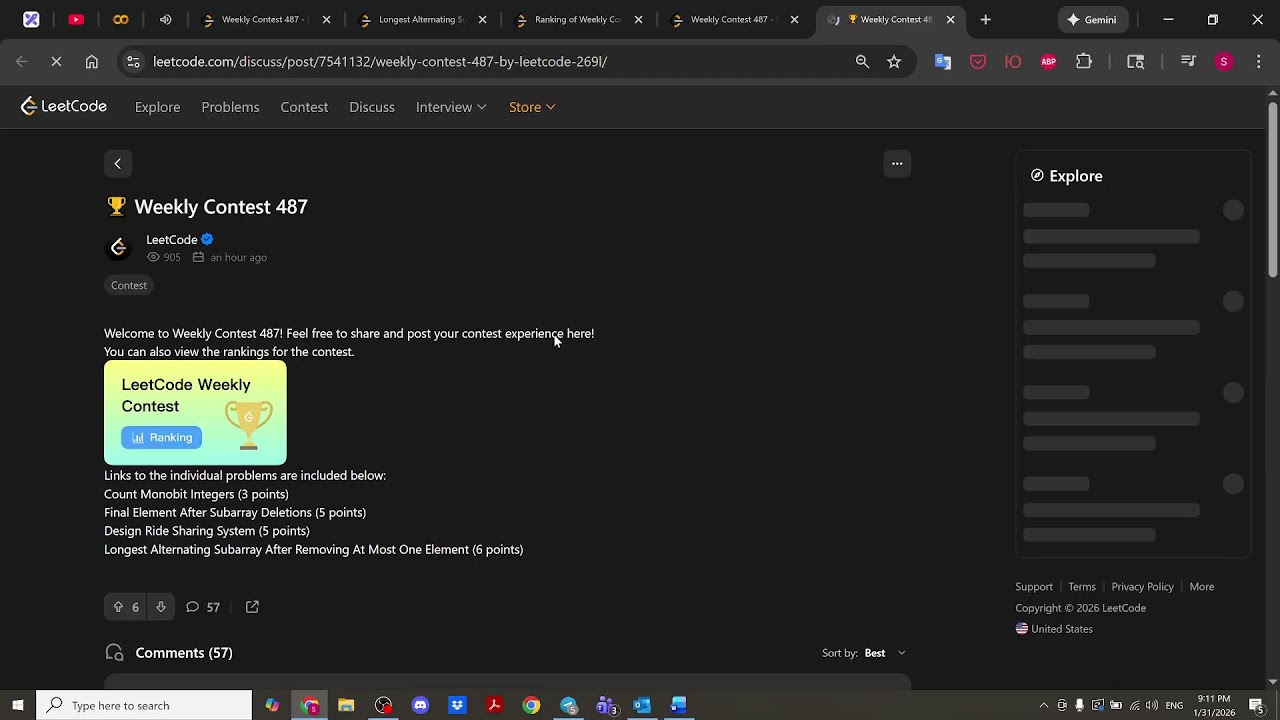Image resolution: width=1280 pixels, height=720 pixels.
Task: Click the page vertical scrollbar
Action: click(1272, 190)
